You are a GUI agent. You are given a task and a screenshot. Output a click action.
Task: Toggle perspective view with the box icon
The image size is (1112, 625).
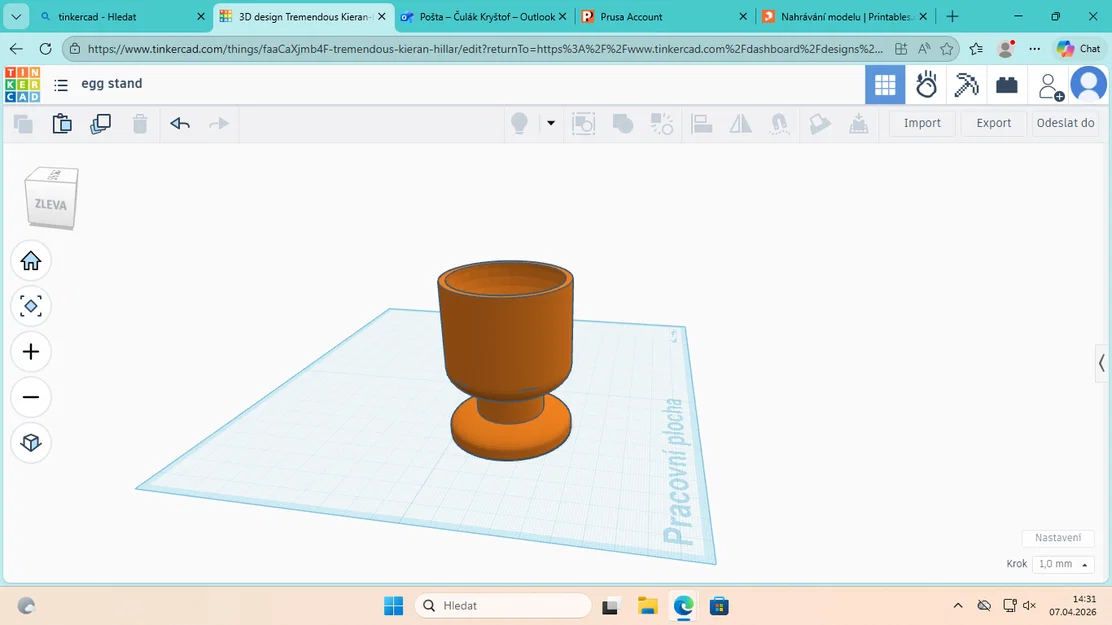point(31,443)
